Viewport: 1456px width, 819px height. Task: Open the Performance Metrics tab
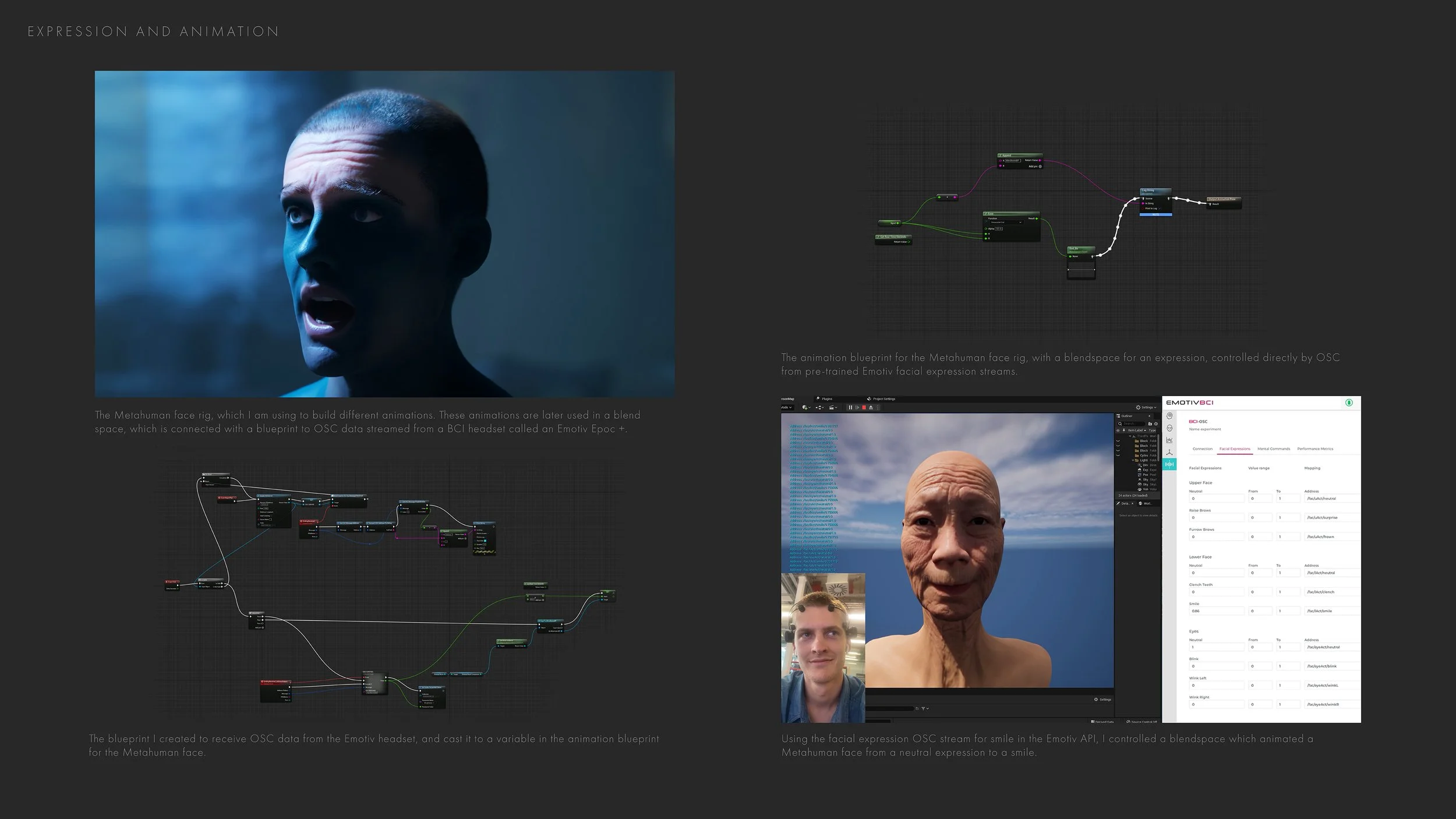1315,449
